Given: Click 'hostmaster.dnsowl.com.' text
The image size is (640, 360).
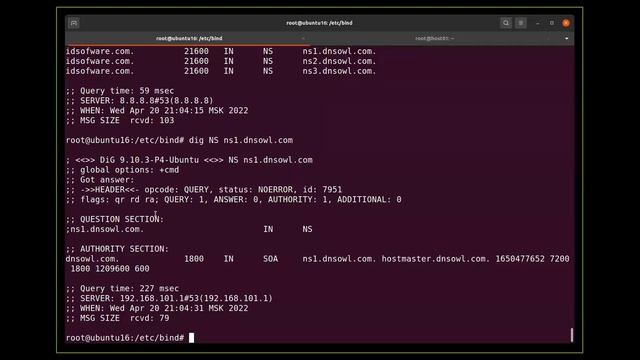Looking at the screenshot, I should pos(436,259).
